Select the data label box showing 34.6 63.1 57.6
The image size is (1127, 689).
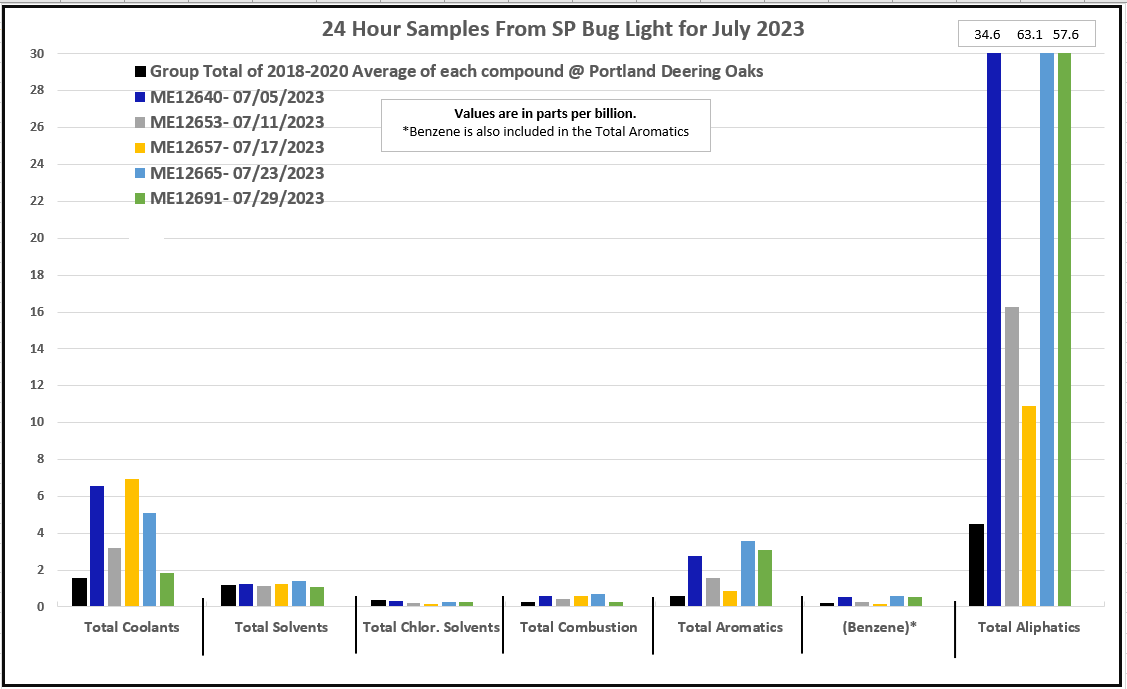point(1026,34)
